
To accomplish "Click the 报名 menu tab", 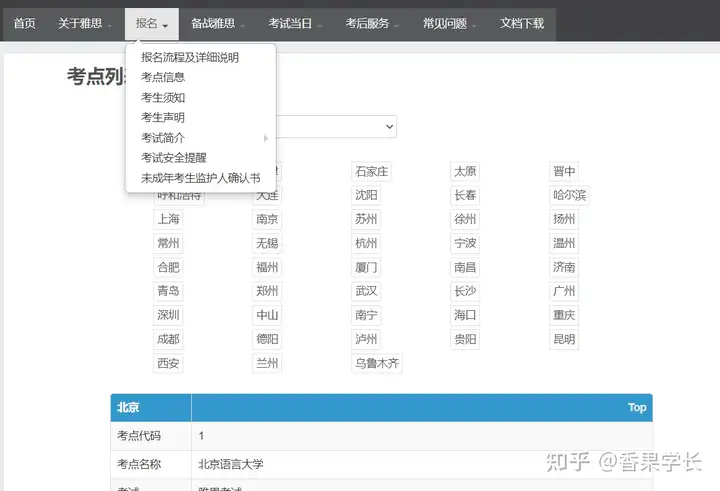I will pos(152,23).
